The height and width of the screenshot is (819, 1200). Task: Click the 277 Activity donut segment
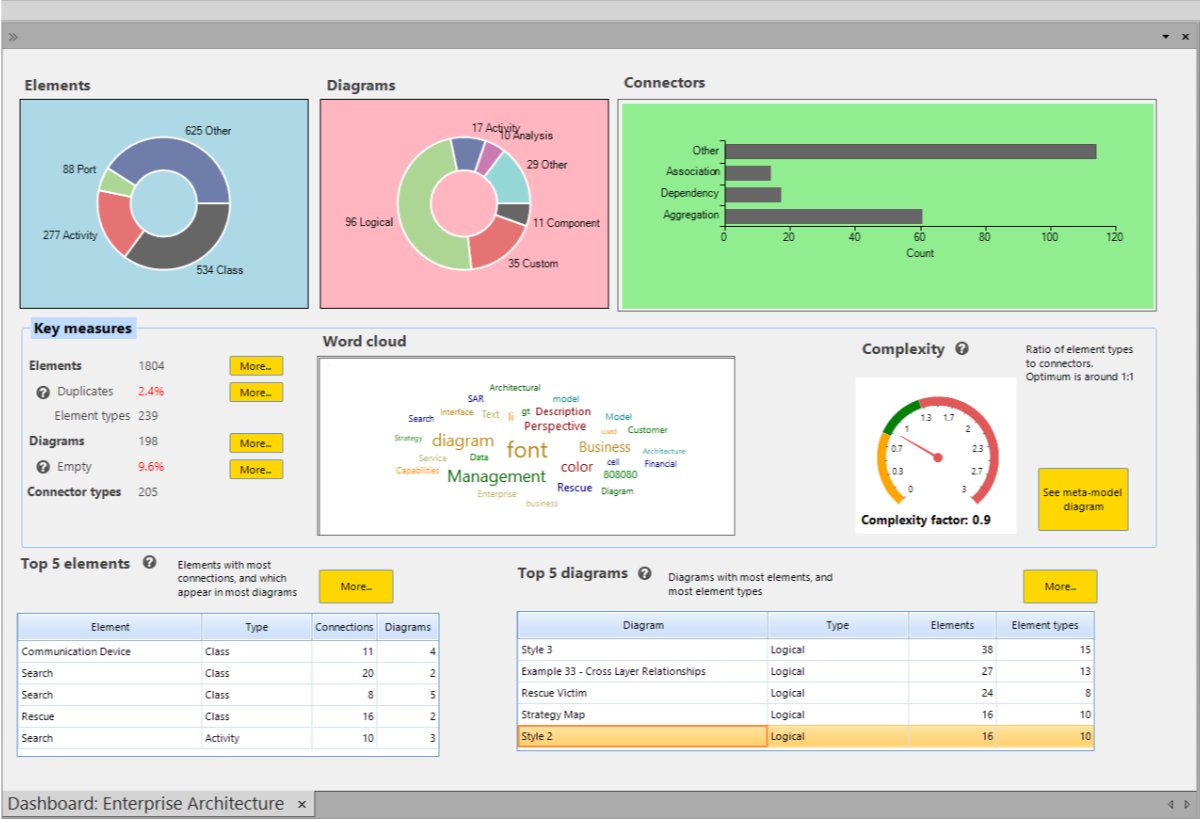(118, 223)
